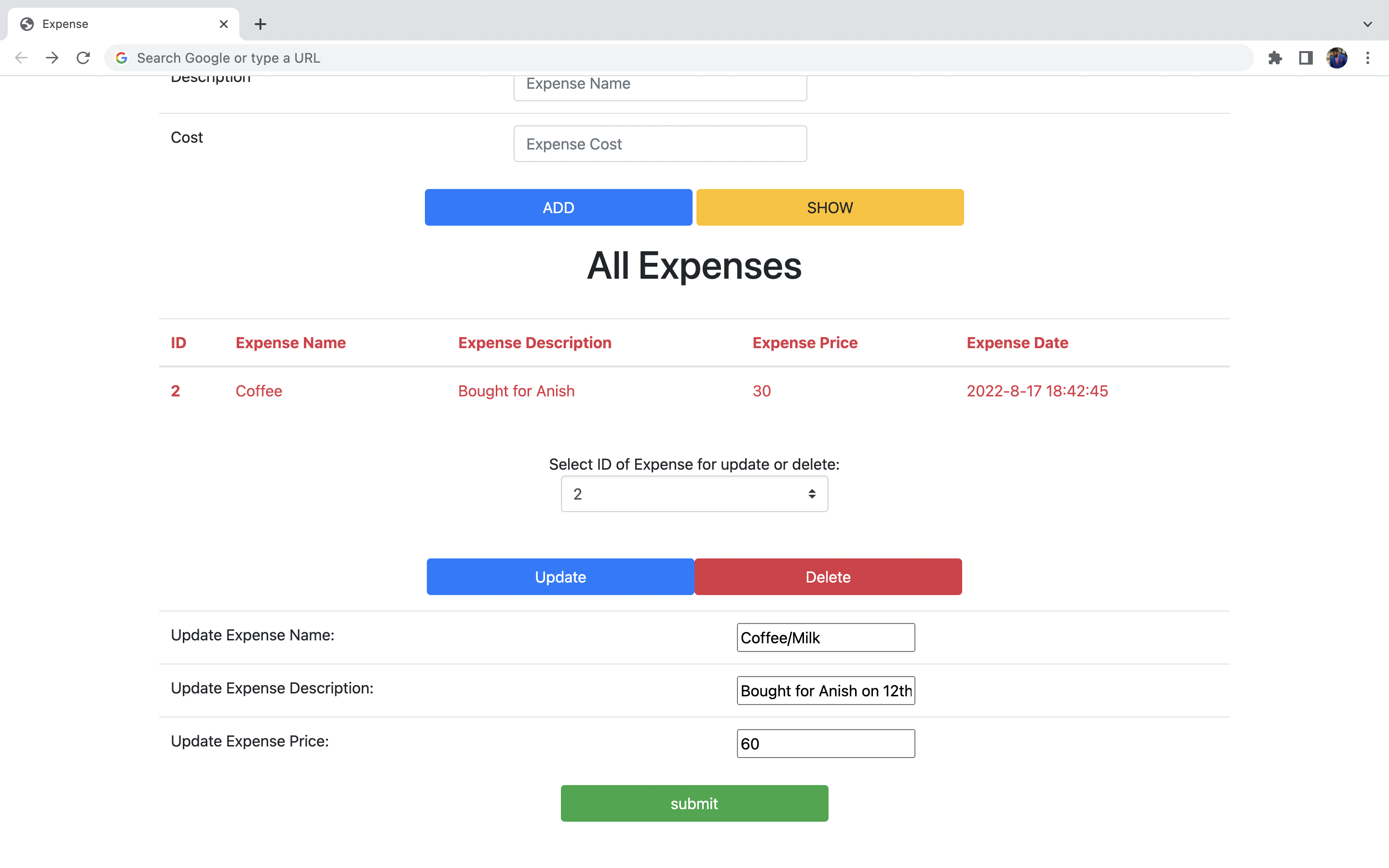The width and height of the screenshot is (1389, 868).
Task: Click inside the Expense Cost field
Action: (x=660, y=144)
